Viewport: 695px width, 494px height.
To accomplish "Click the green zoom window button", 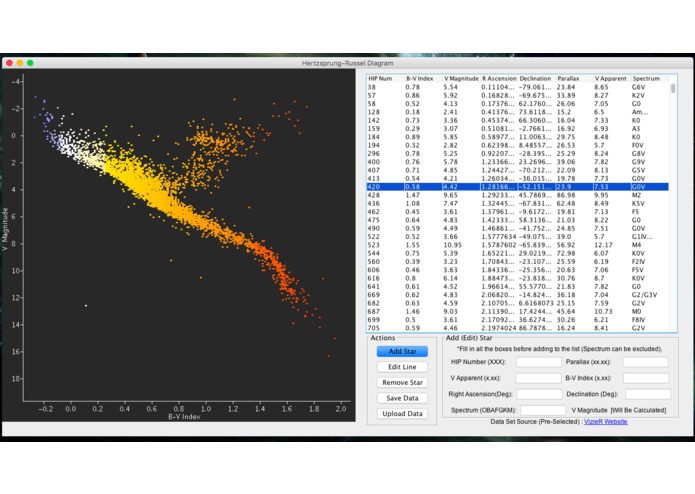I will [x=30, y=63].
